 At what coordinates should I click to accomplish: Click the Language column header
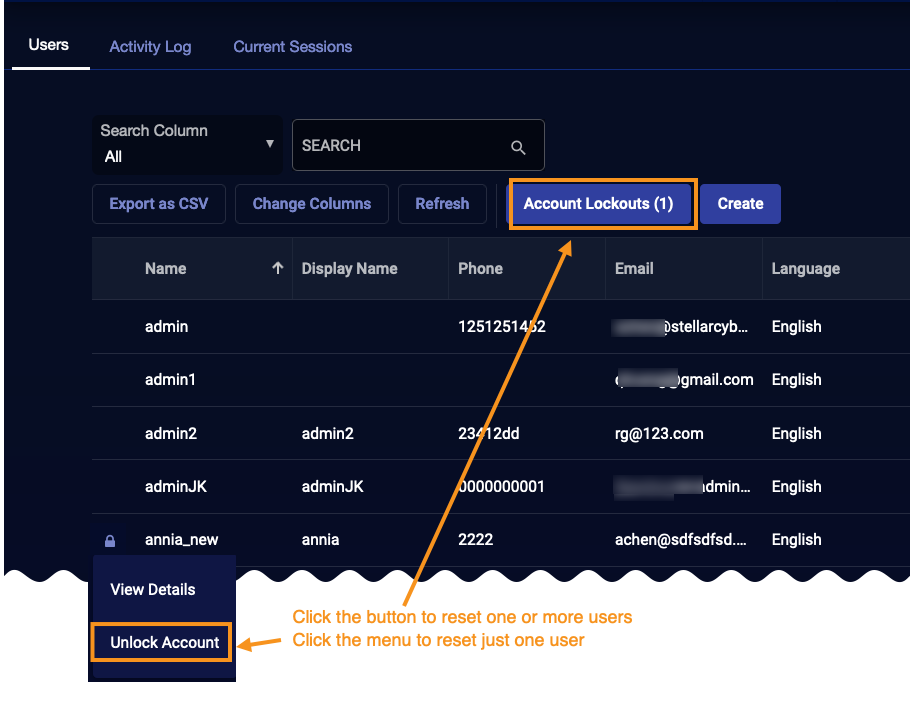tap(805, 268)
